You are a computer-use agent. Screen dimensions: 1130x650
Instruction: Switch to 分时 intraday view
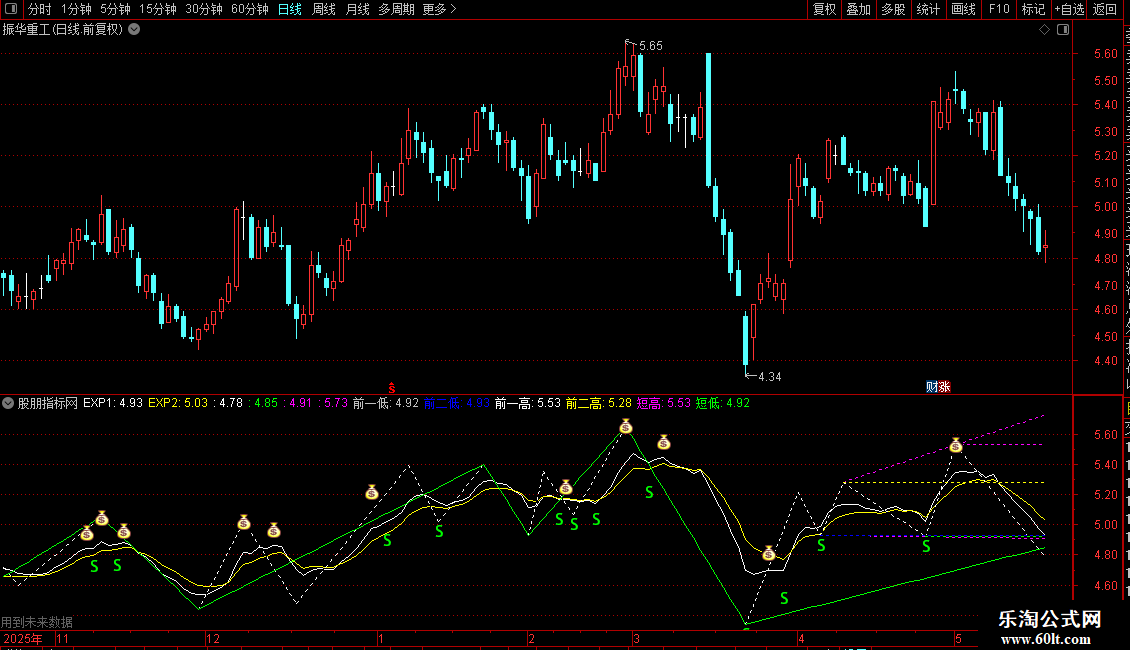point(40,9)
